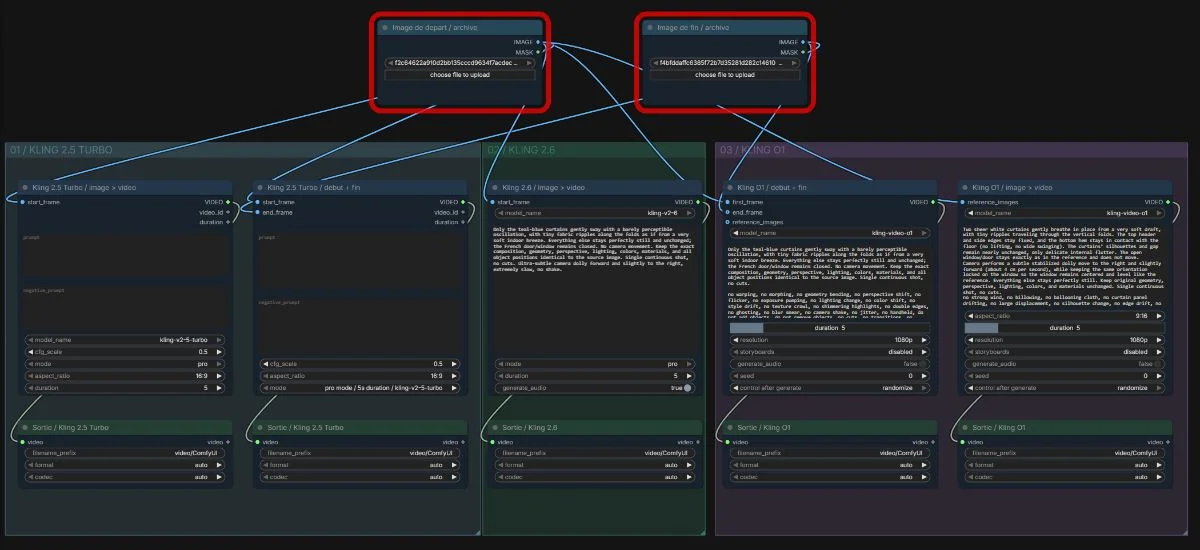This screenshot has height=550, width=1200.
Task: Click start_frame input socket on Kling 2.5 Turbo / image > video
Action: 22,202
